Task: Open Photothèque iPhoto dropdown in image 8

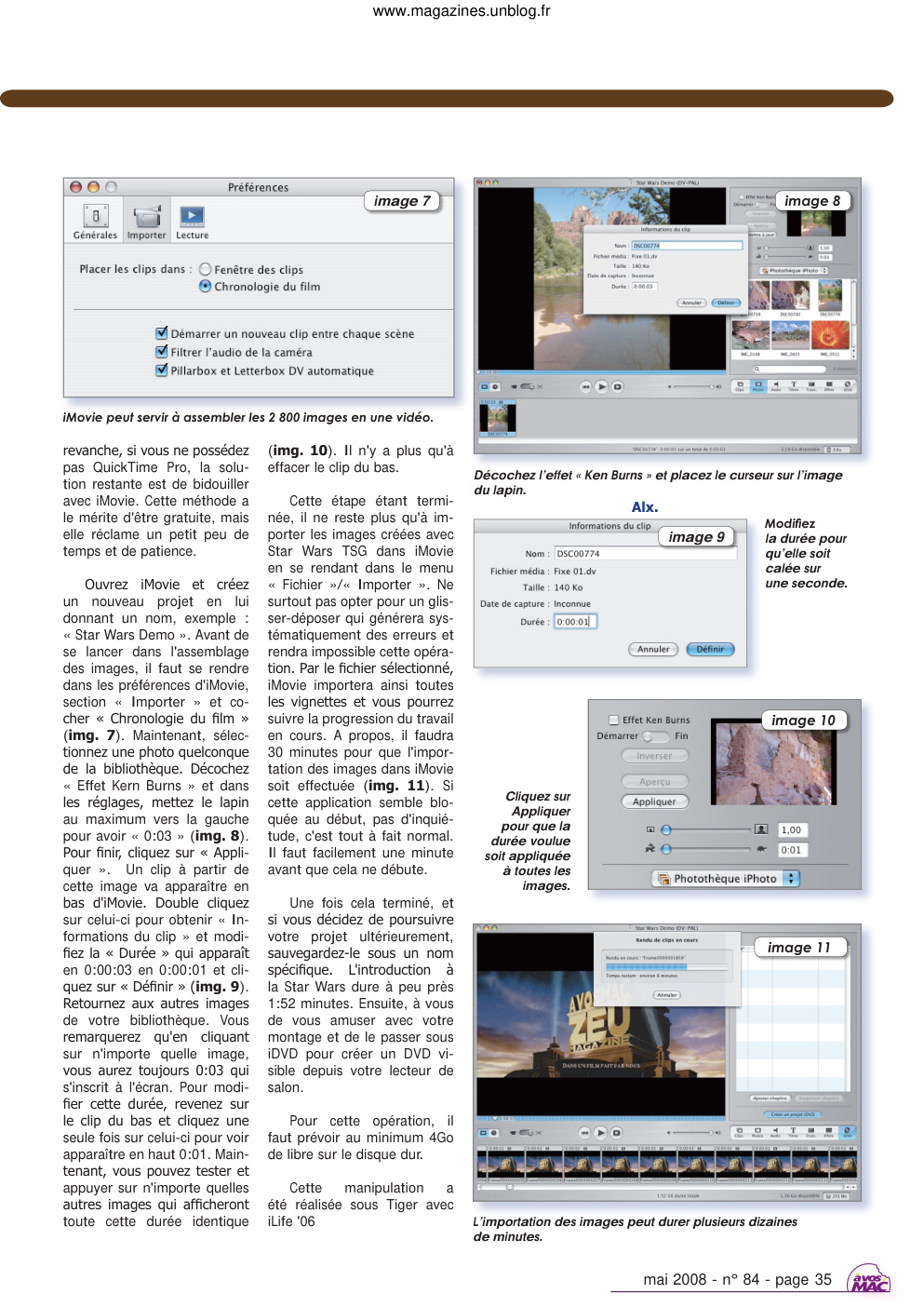Action: [794, 270]
